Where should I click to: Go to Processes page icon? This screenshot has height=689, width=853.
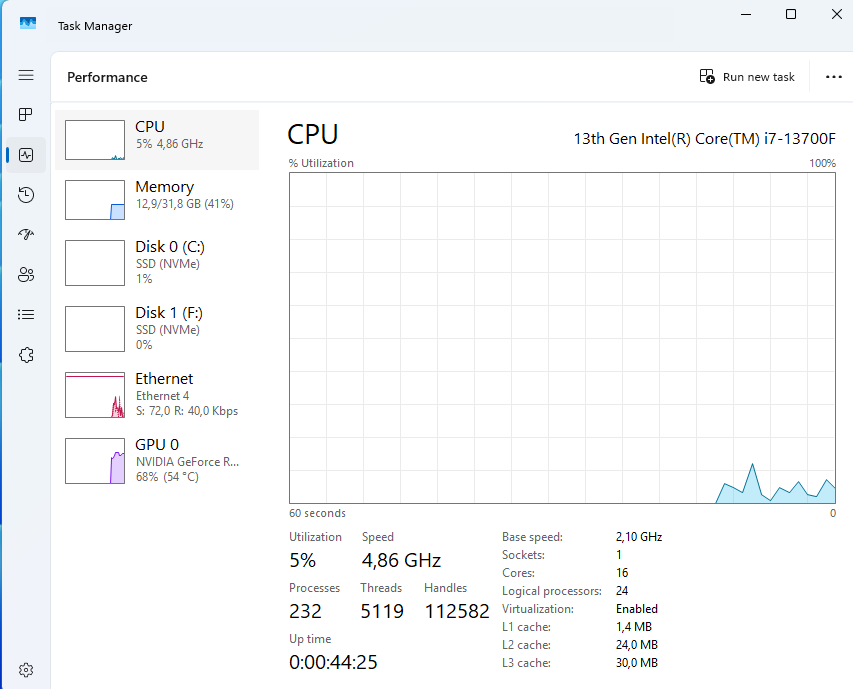(26, 114)
